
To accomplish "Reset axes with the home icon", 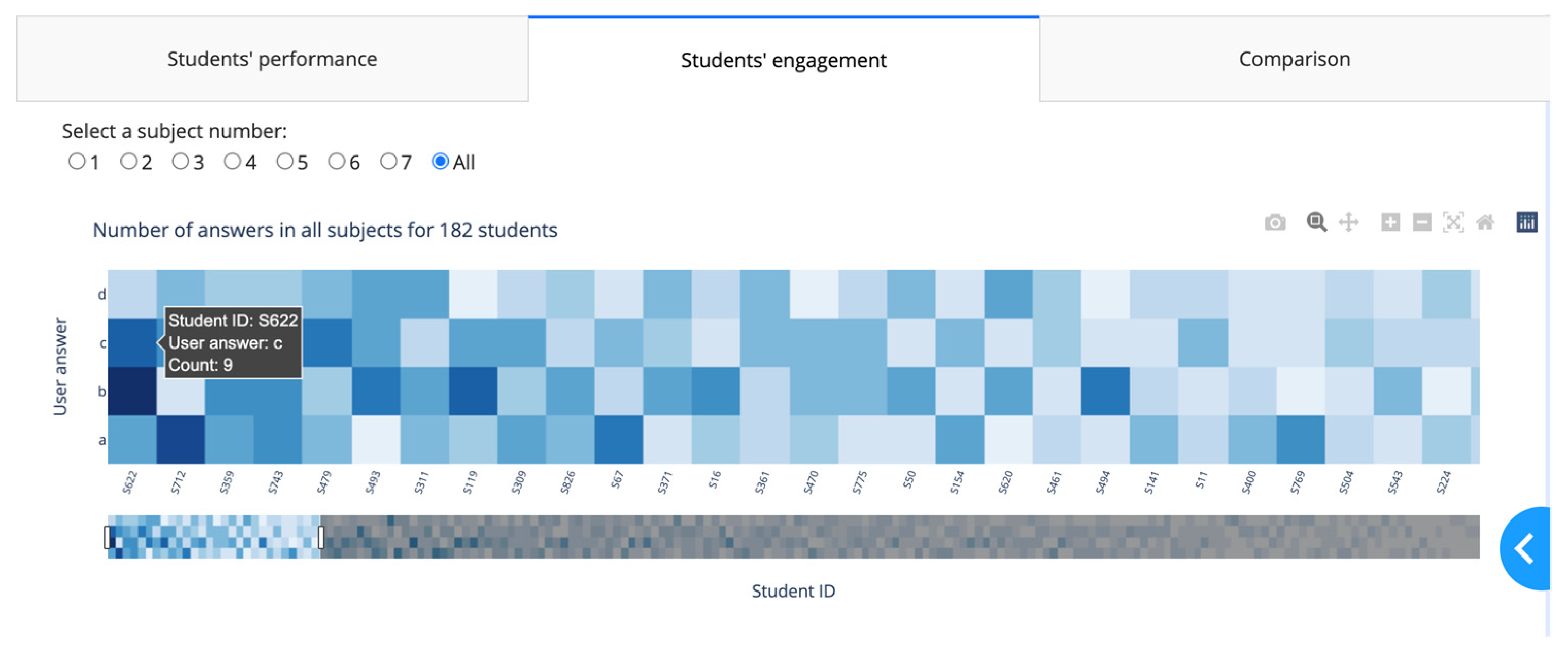I will 1485,222.
